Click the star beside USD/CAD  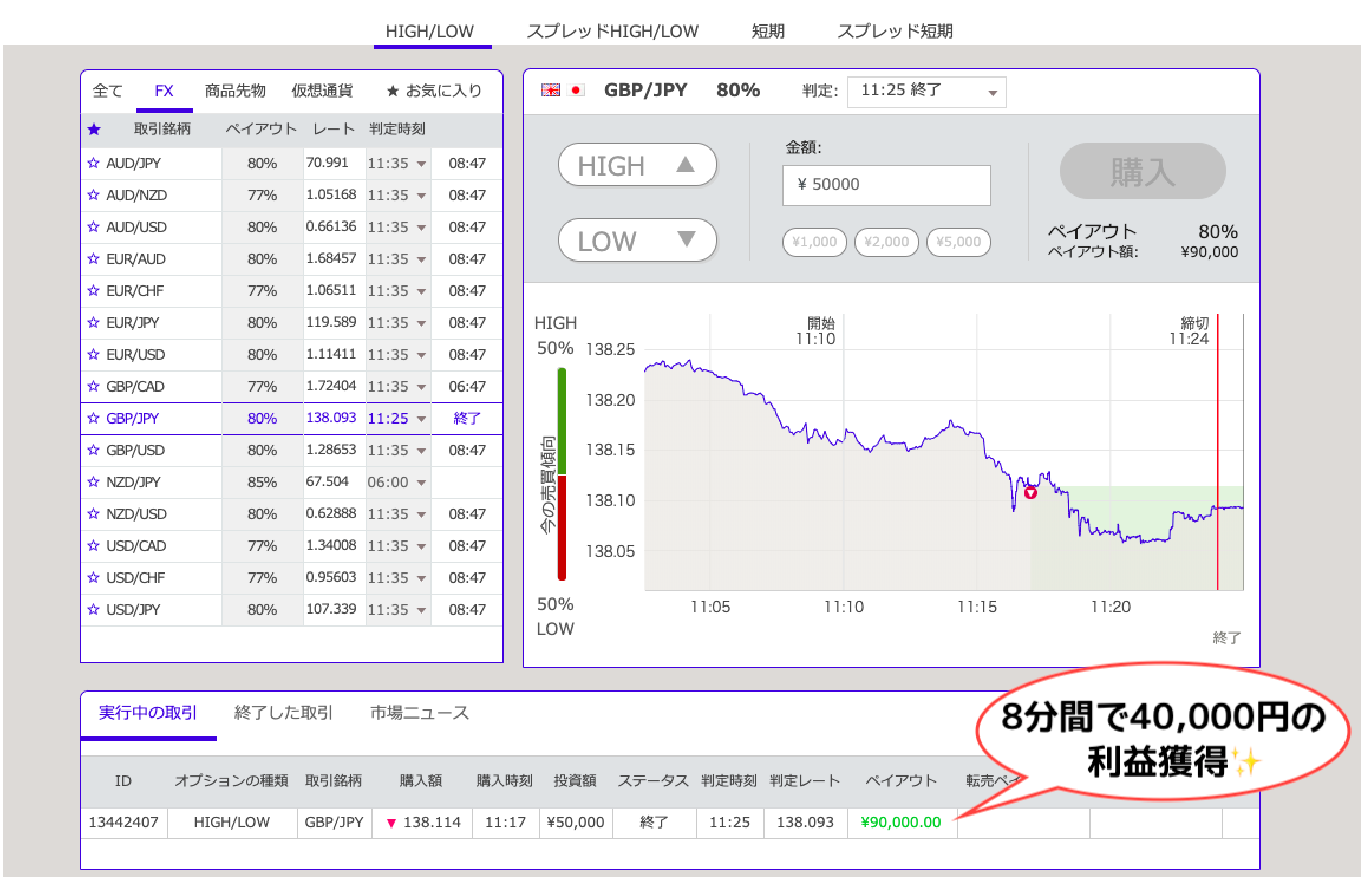tap(94, 546)
